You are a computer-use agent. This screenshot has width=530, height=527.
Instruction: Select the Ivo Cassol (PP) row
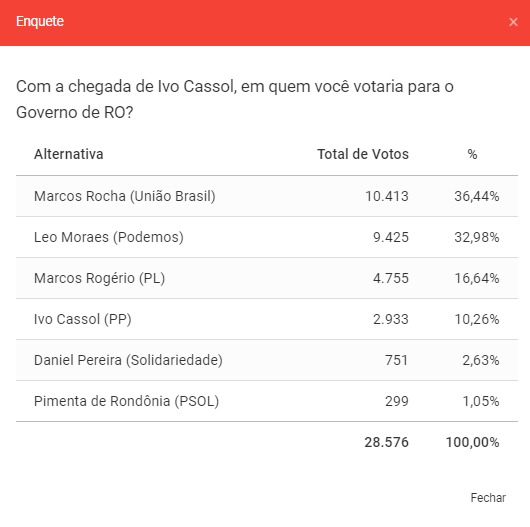[267, 319]
